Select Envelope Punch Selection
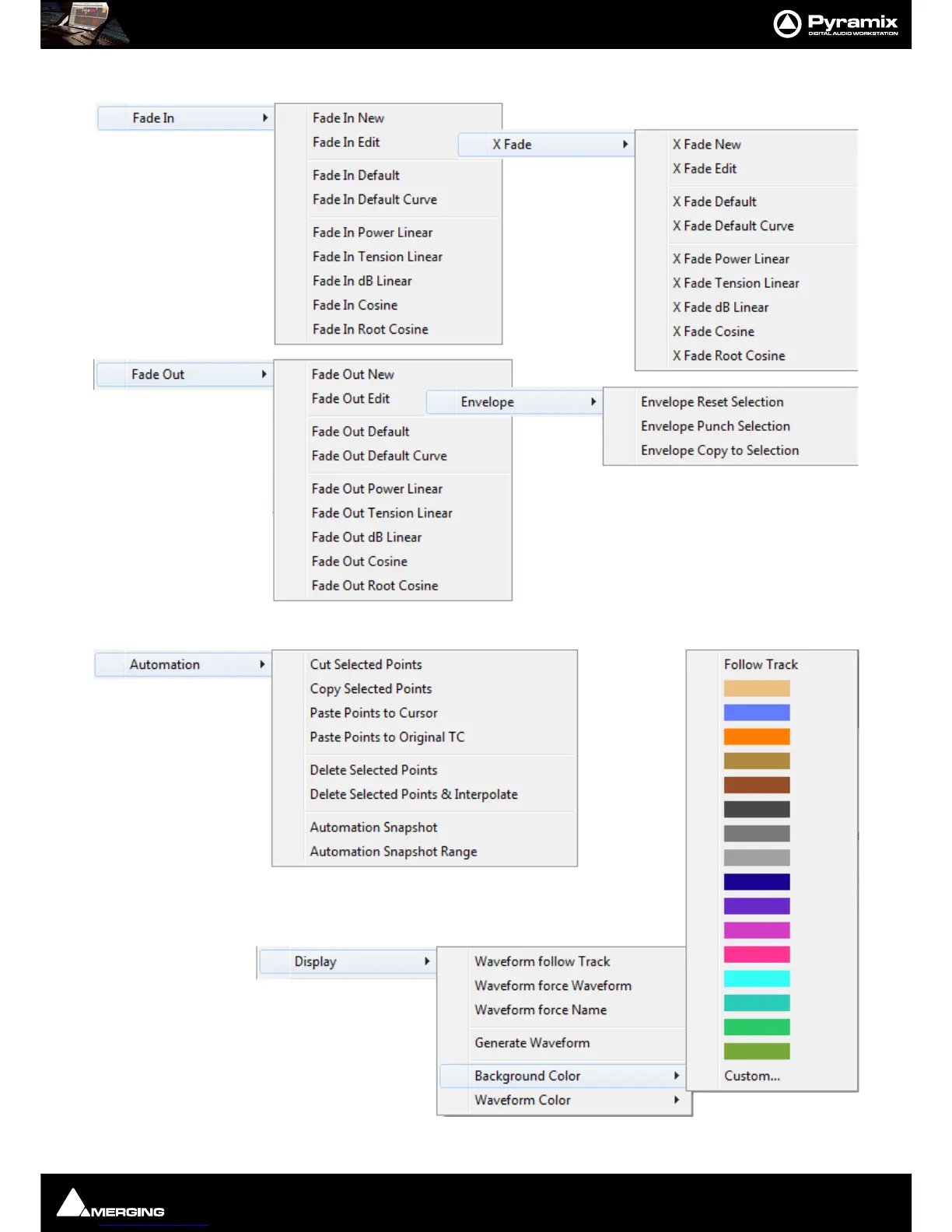This screenshot has height=1232, width=952. coord(716,426)
